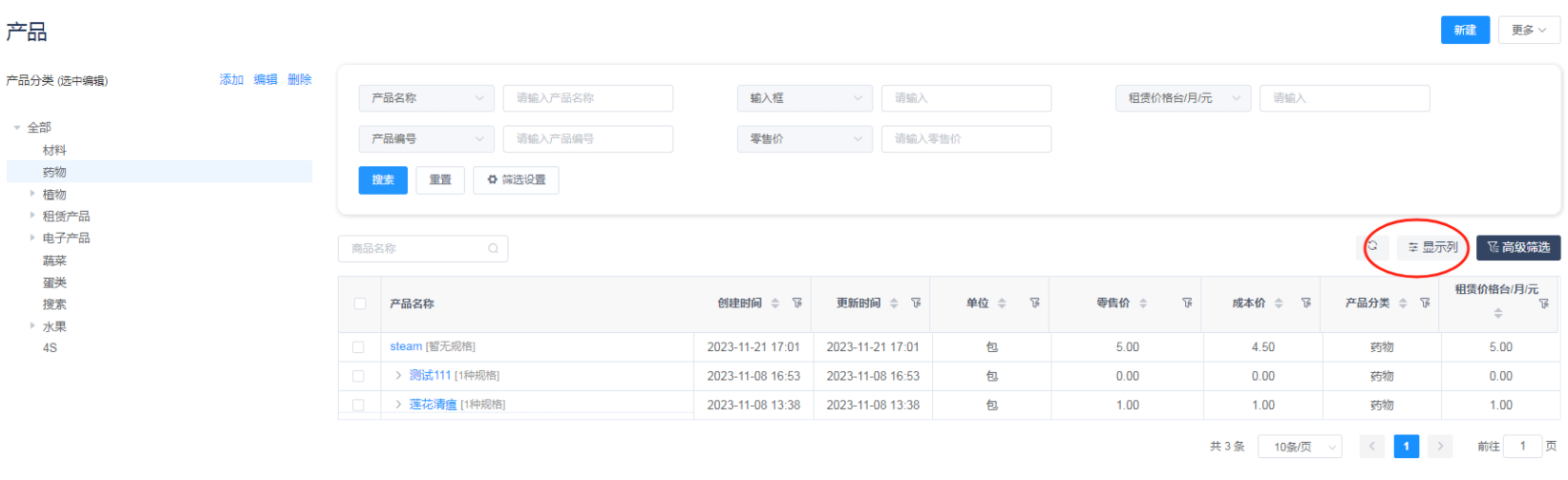Select the 药物 category
Image resolution: width=1568 pixels, height=480 pixels.
54,172
